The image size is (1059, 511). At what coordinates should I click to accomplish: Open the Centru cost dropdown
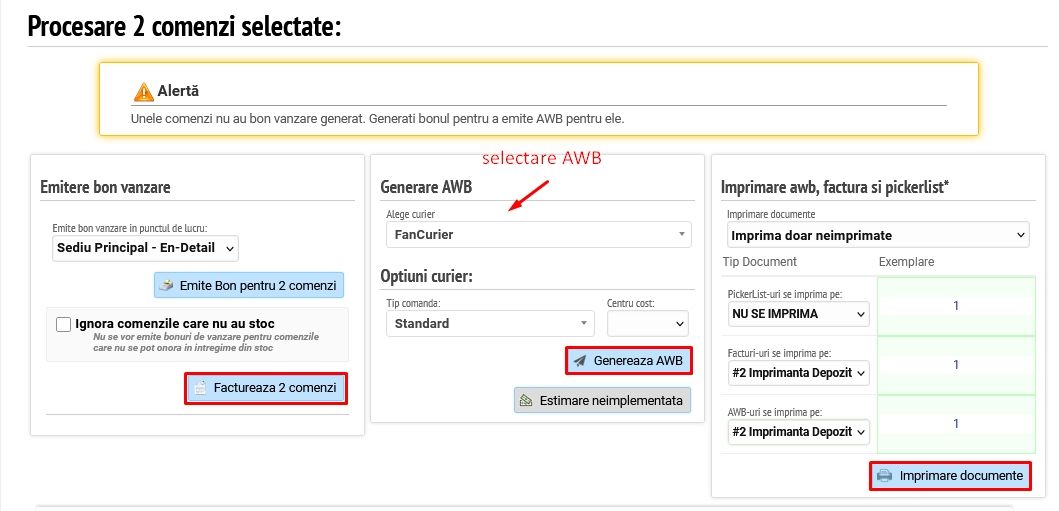pyautogui.click(x=647, y=323)
